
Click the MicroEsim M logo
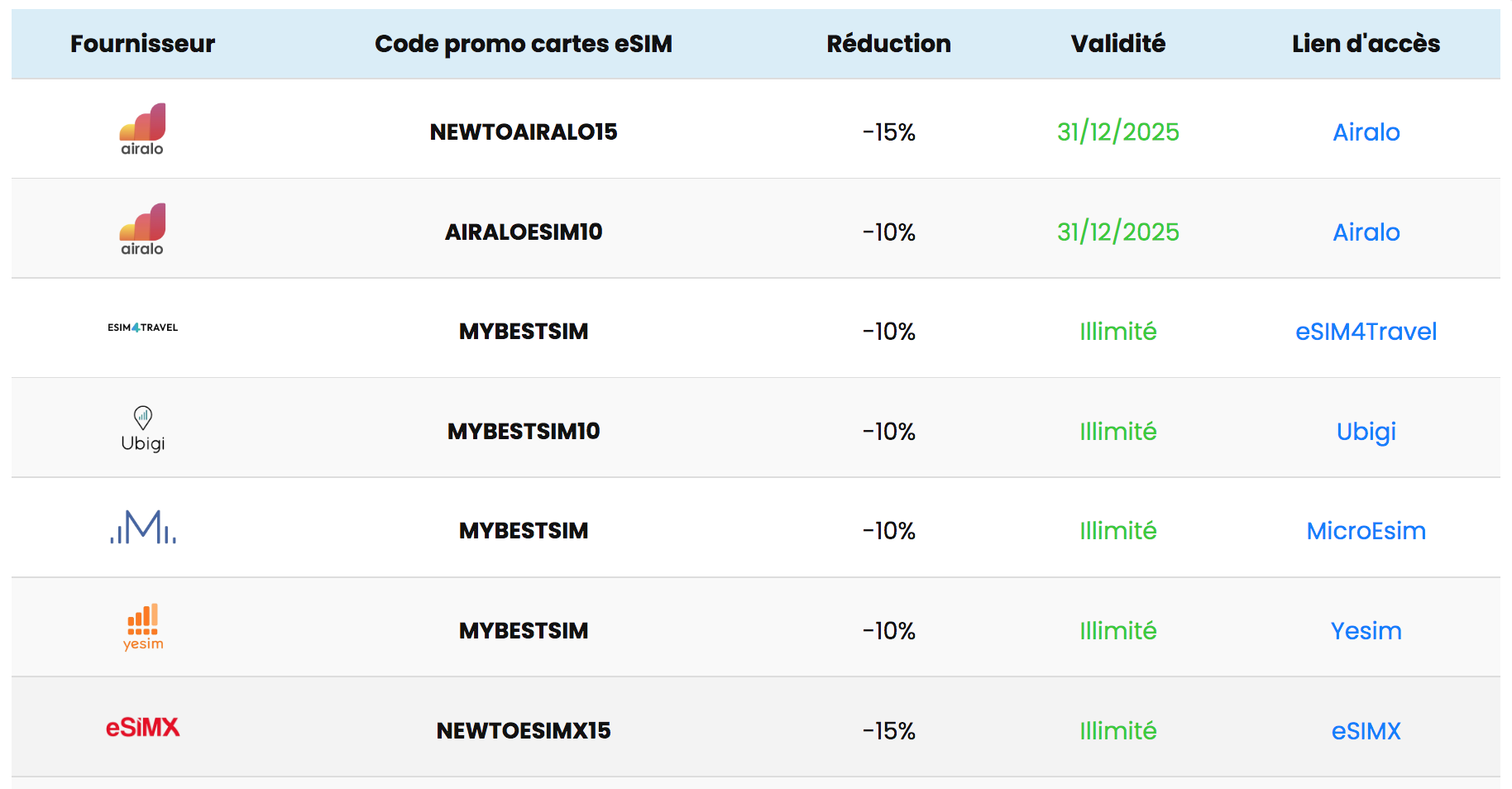(x=142, y=528)
